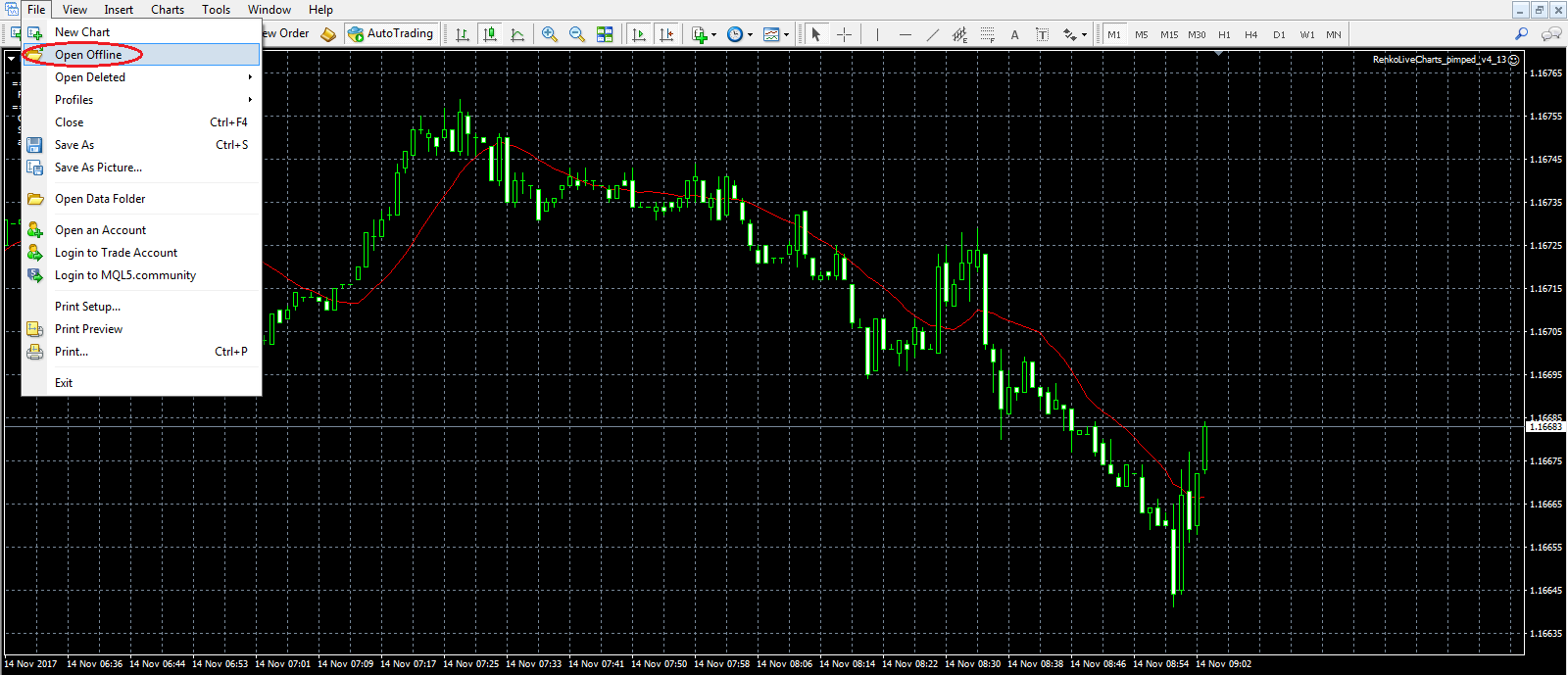Choose Open Offline from File menu
Image resolution: width=1568 pixels, height=675 pixels.
[141, 55]
